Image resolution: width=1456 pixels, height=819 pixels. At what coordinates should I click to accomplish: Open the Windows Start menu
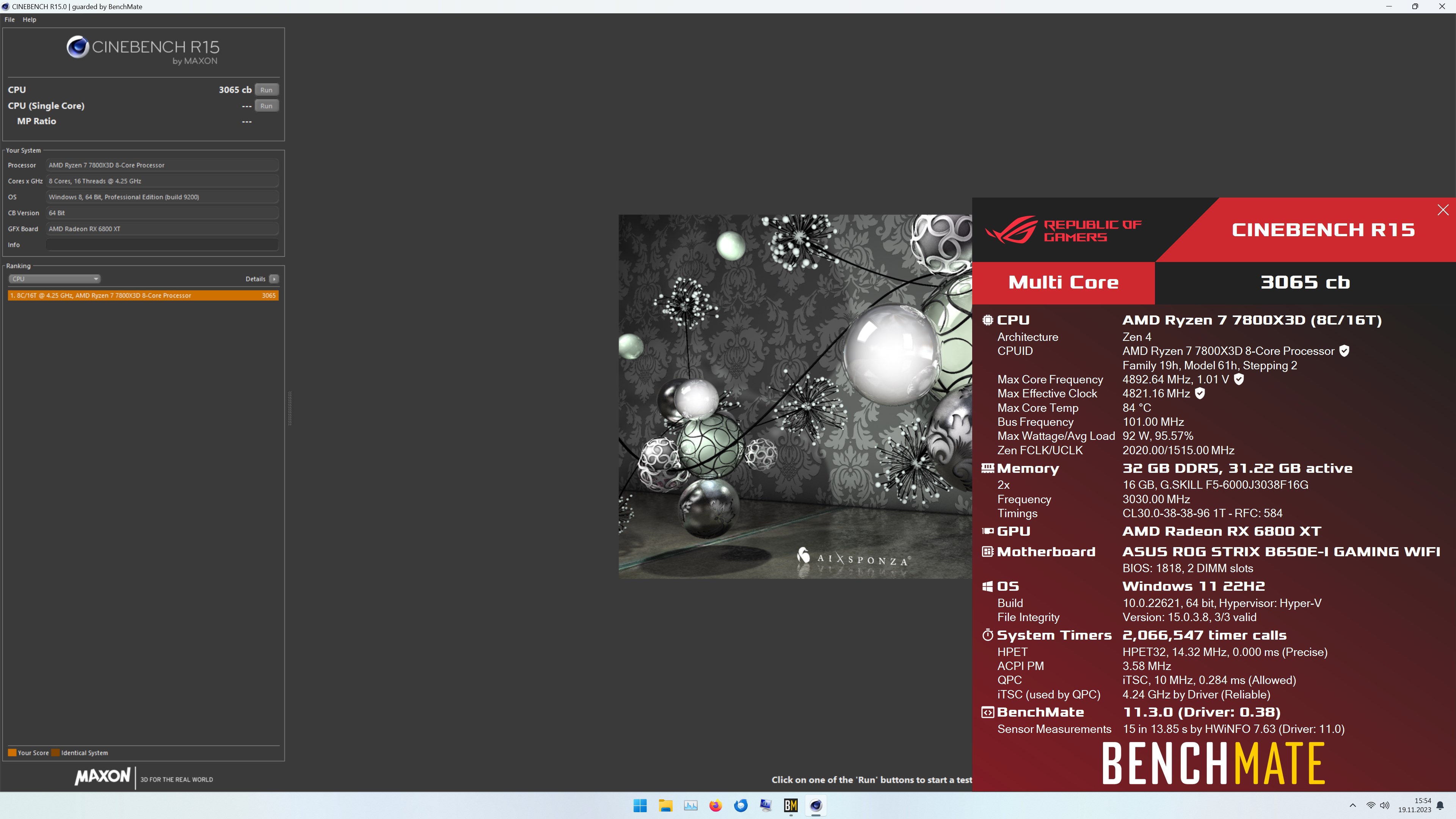coord(640,805)
